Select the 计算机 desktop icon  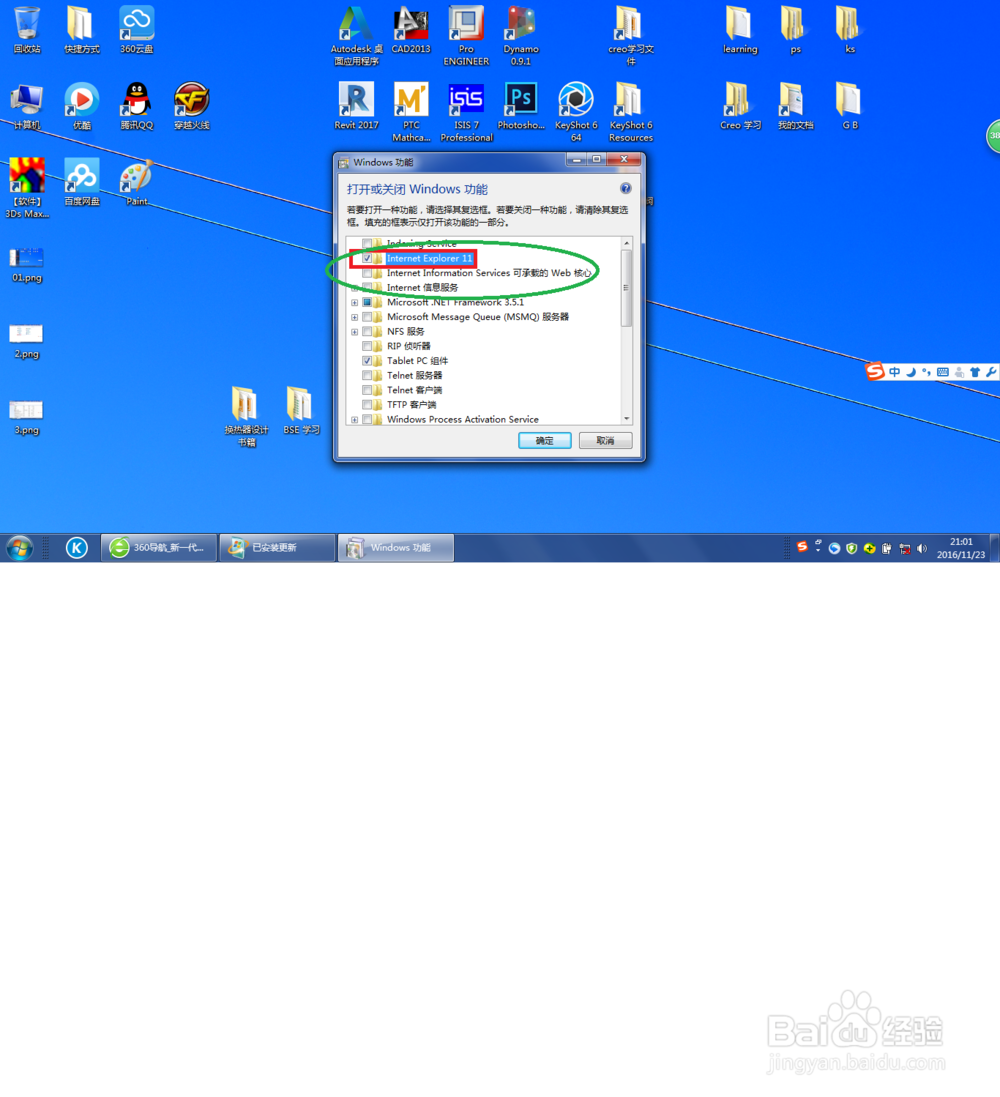tap(27, 106)
